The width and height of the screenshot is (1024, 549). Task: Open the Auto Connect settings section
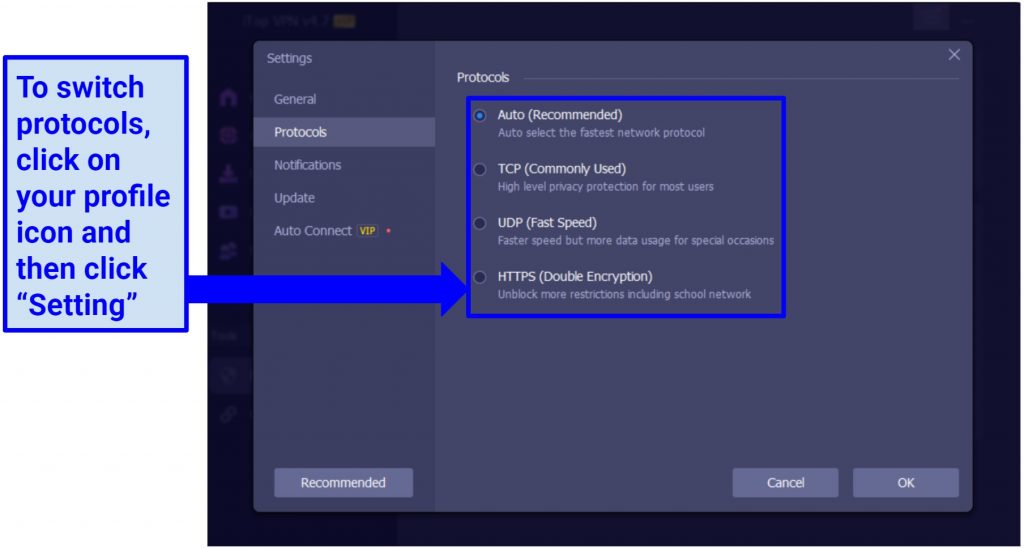344,230
